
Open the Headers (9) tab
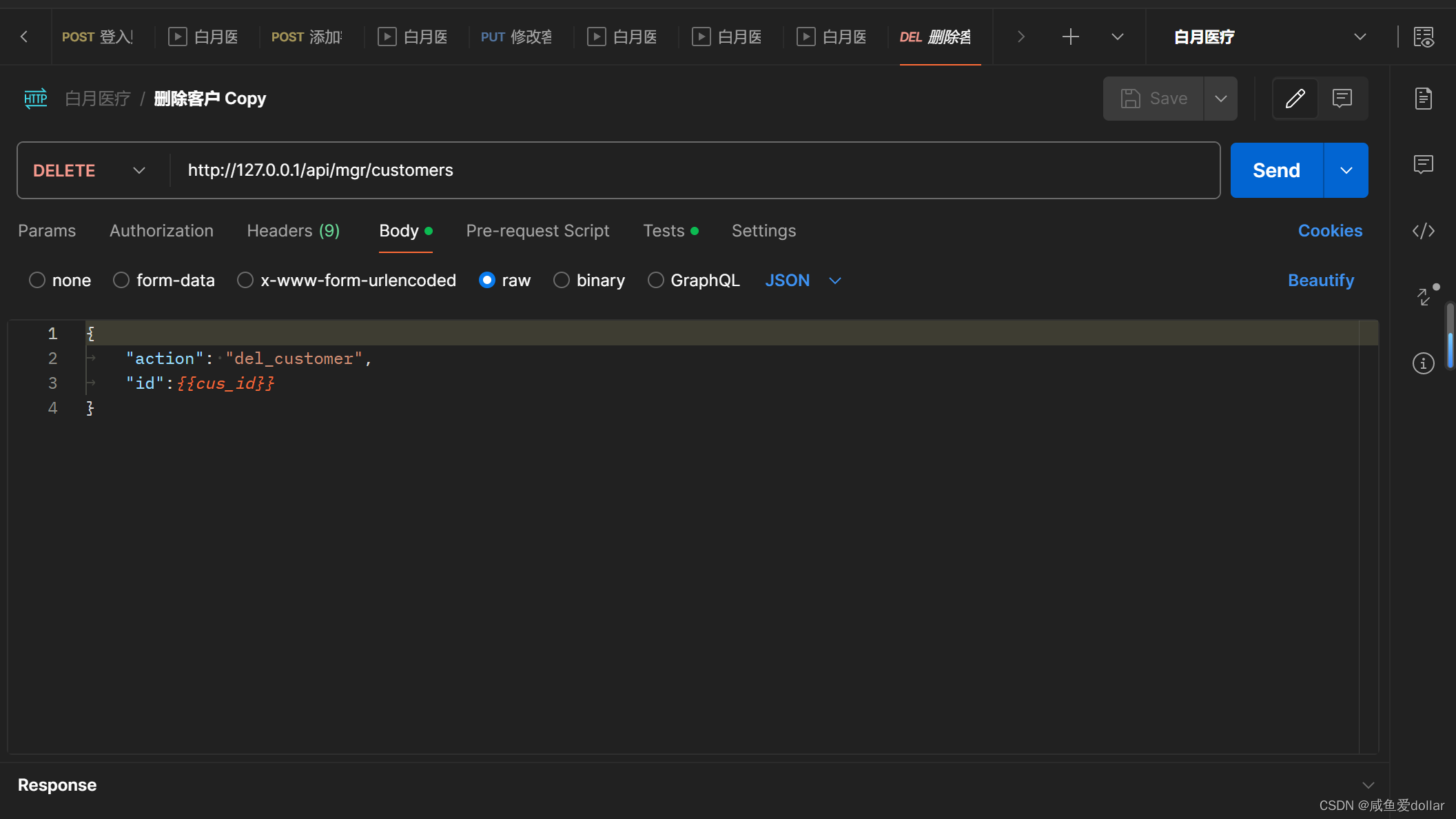click(294, 231)
